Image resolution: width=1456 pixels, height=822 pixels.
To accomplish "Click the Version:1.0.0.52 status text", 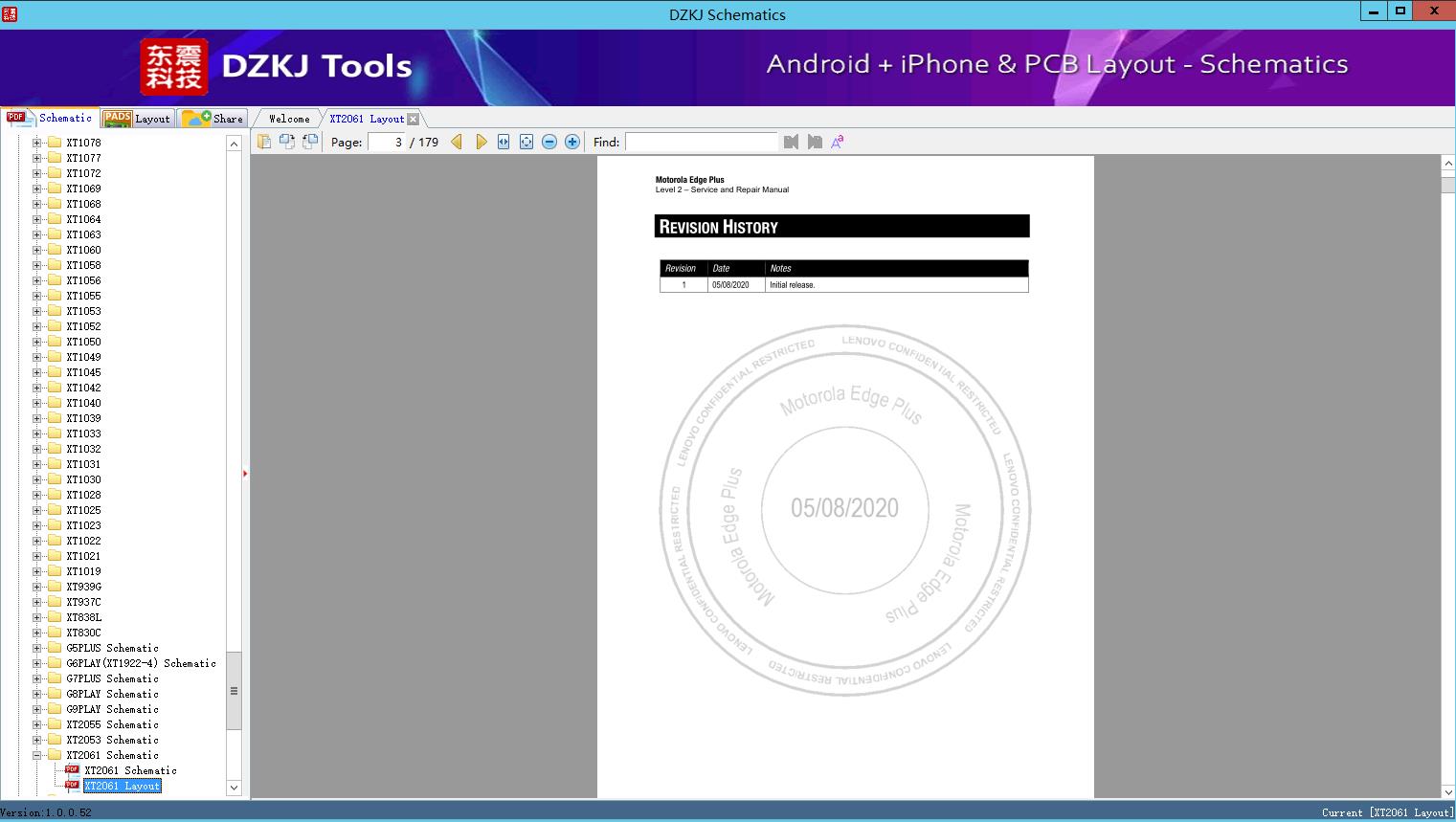I will pyautogui.click(x=46, y=812).
